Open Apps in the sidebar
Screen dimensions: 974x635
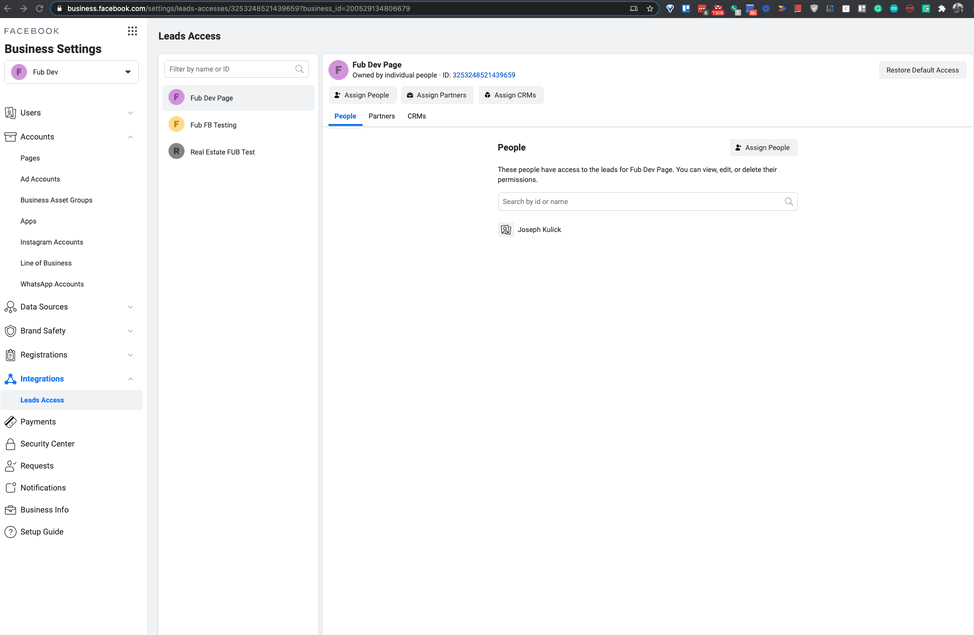(x=28, y=221)
